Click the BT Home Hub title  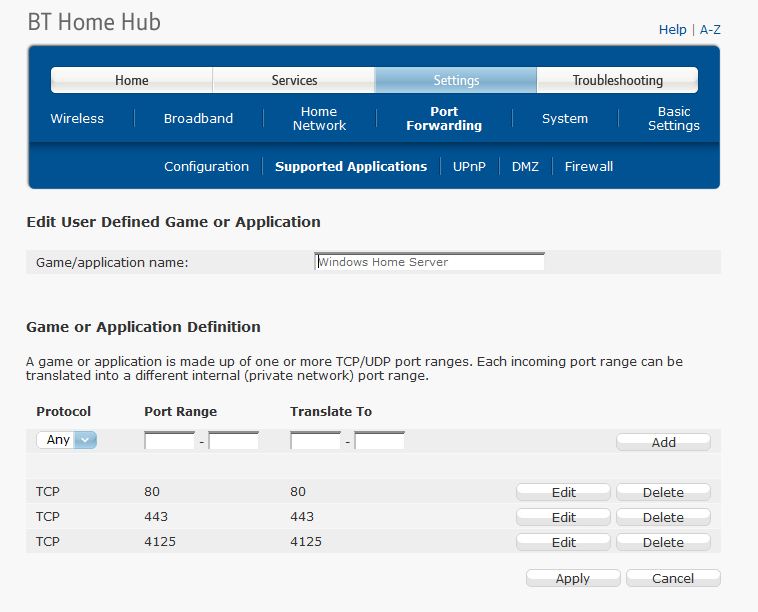point(94,22)
